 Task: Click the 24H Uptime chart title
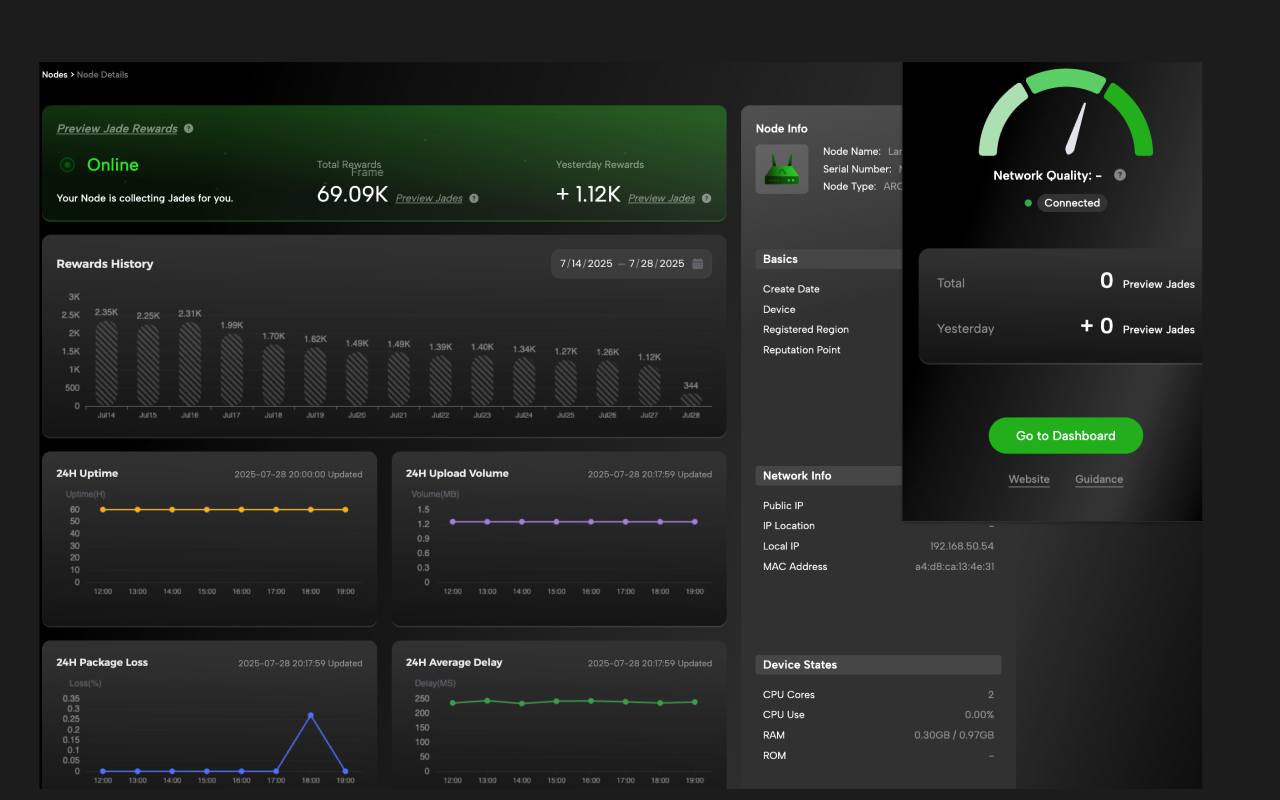87,474
